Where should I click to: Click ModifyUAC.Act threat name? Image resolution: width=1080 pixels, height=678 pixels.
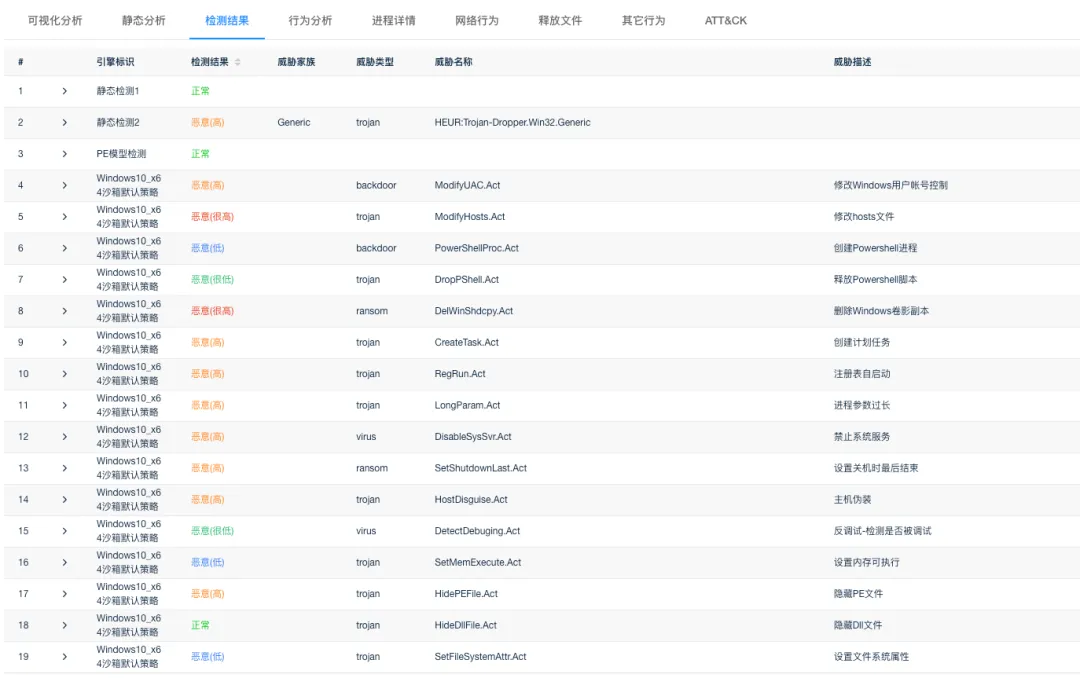click(x=468, y=185)
